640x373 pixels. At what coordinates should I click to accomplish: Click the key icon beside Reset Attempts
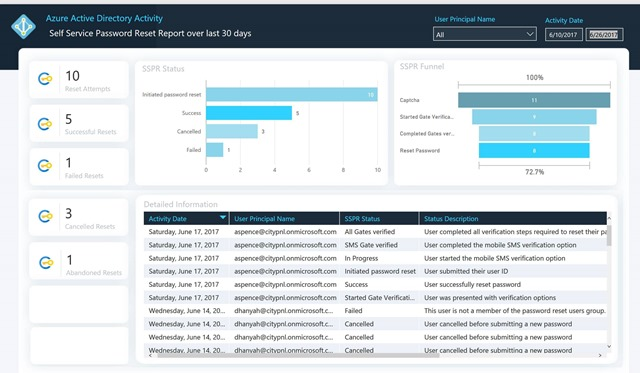(45, 78)
